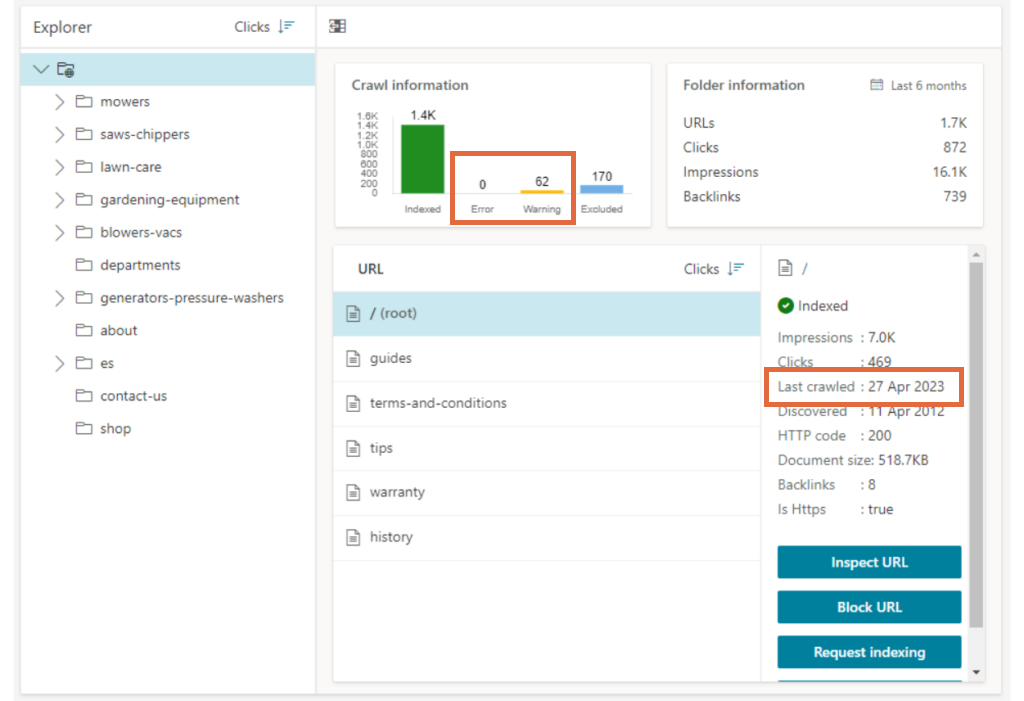The height and width of the screenshot is (701, 1024).
Task: Click the Last crawled date 27 Apr 2023
Action: pyautogui.click(x=906, y=386)
